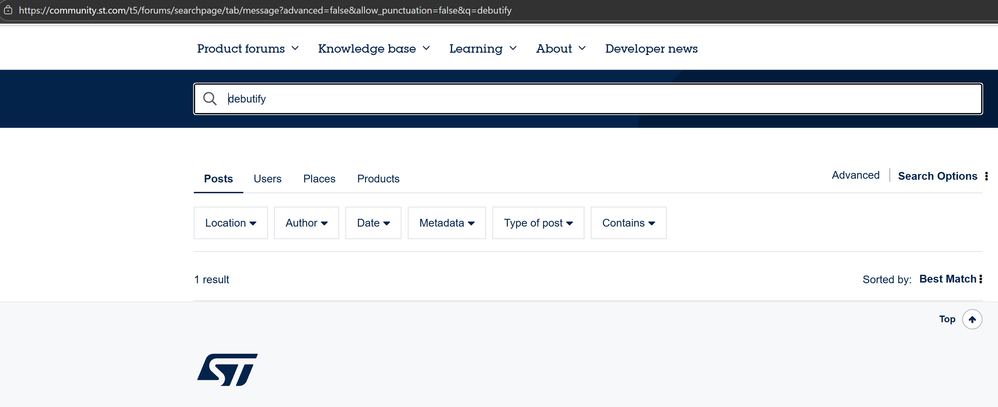Open the Type of post filter dropdown
The width and height of the screenshot is (998, 407).
(x=538, y=223)
